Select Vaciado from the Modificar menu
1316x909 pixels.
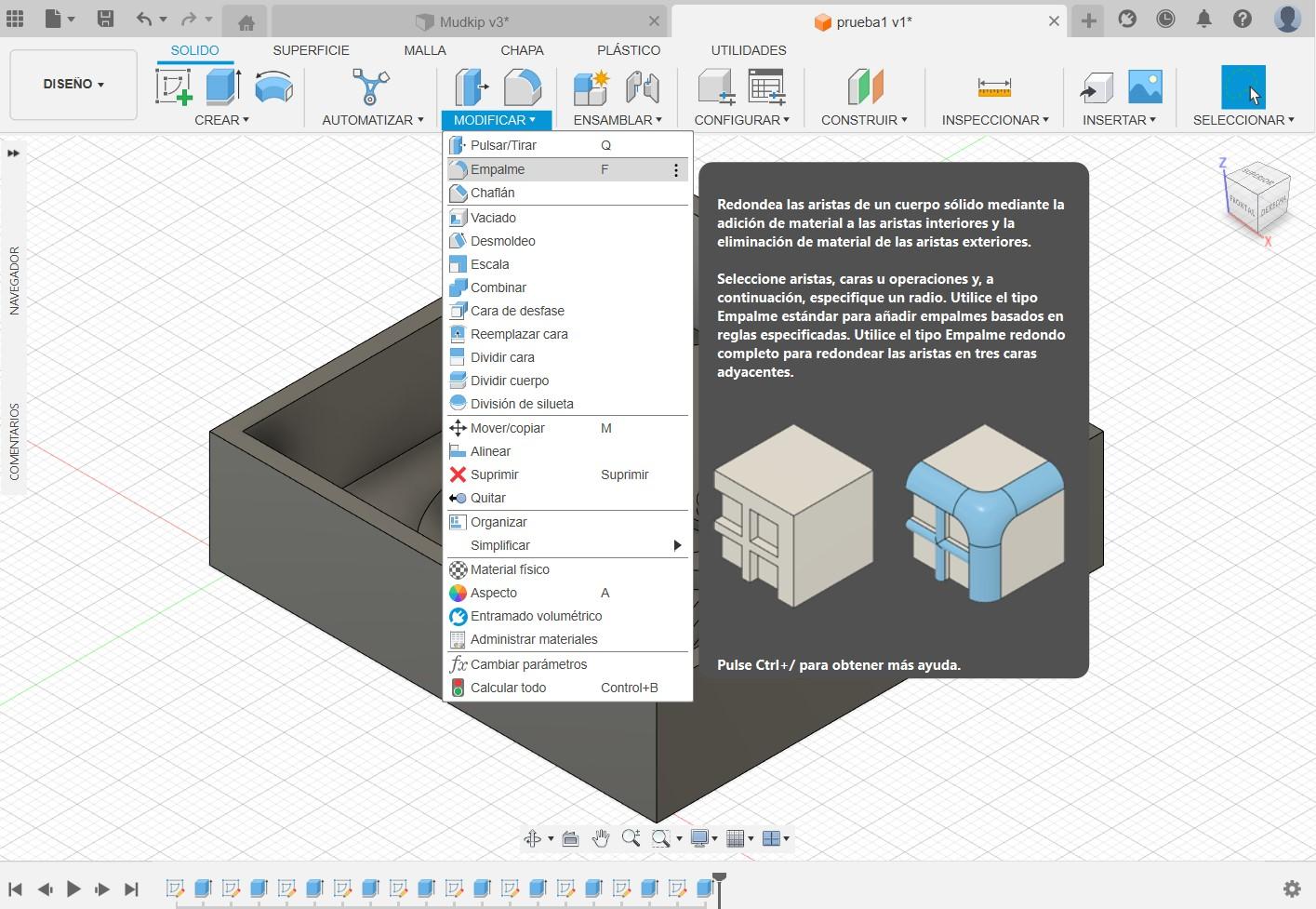567,218
